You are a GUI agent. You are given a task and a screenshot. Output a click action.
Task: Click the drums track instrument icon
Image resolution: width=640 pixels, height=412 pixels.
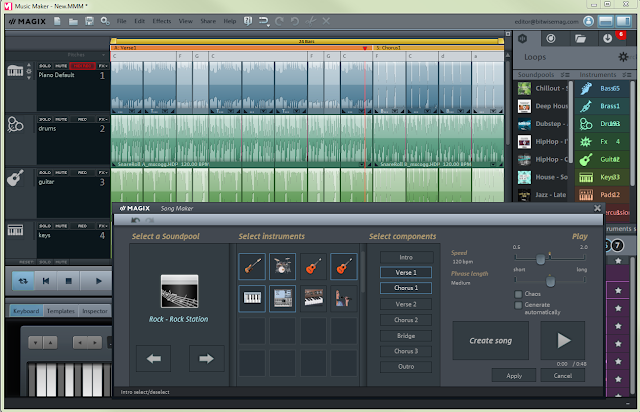(x=17, y=125)
